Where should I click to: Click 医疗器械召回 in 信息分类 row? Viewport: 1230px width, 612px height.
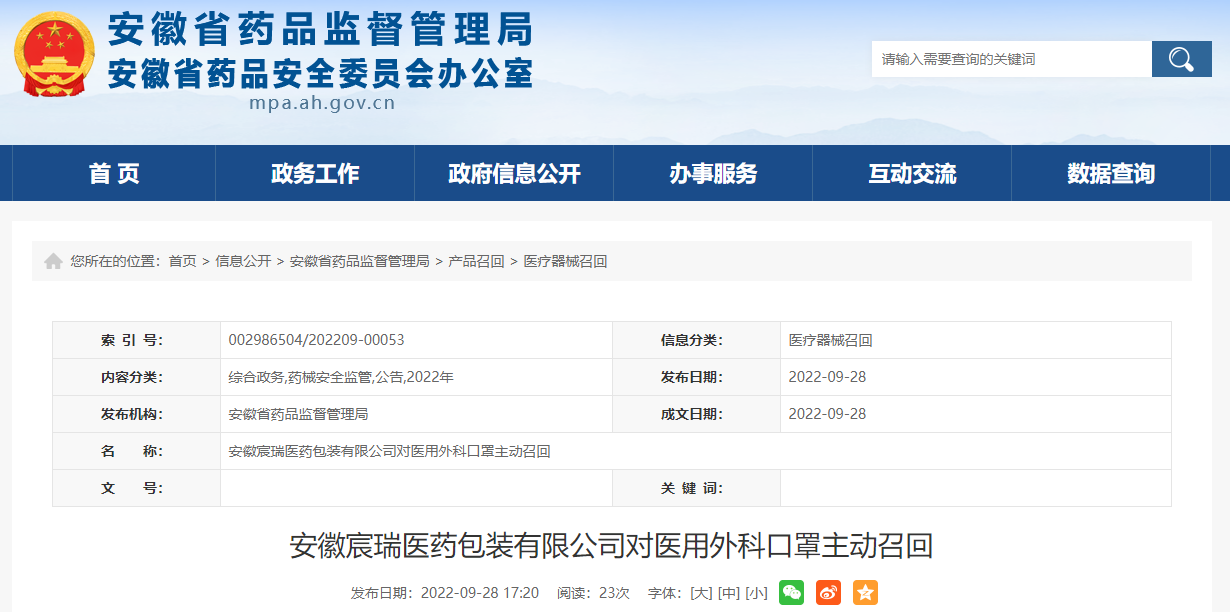[830, 340]
